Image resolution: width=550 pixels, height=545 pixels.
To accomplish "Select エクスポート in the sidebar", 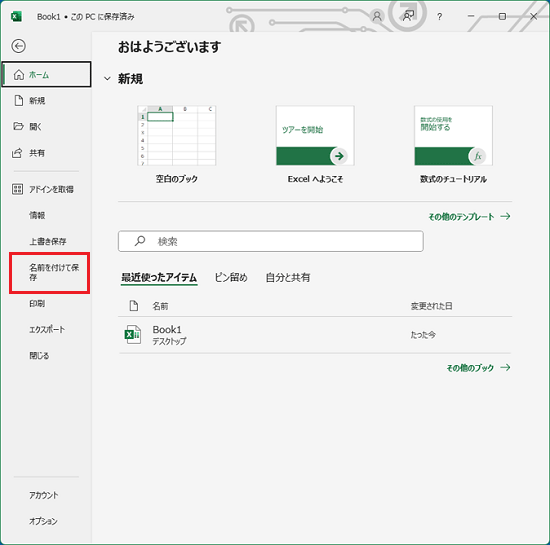I will [47, 330].
